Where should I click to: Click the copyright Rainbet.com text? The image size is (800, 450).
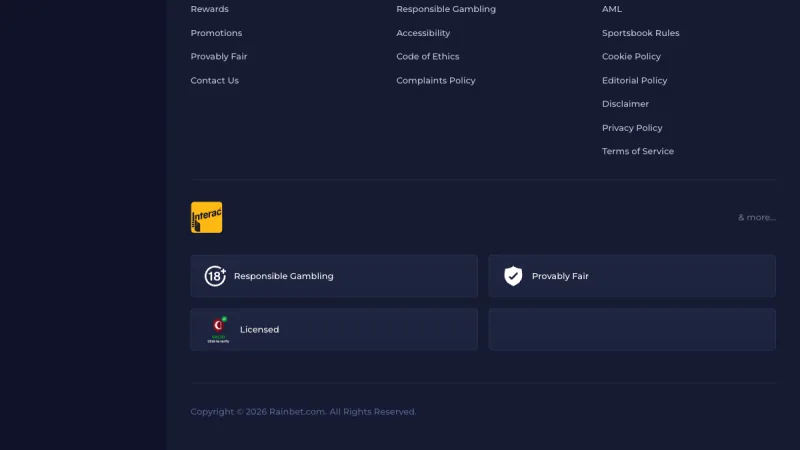coord(303,412)
